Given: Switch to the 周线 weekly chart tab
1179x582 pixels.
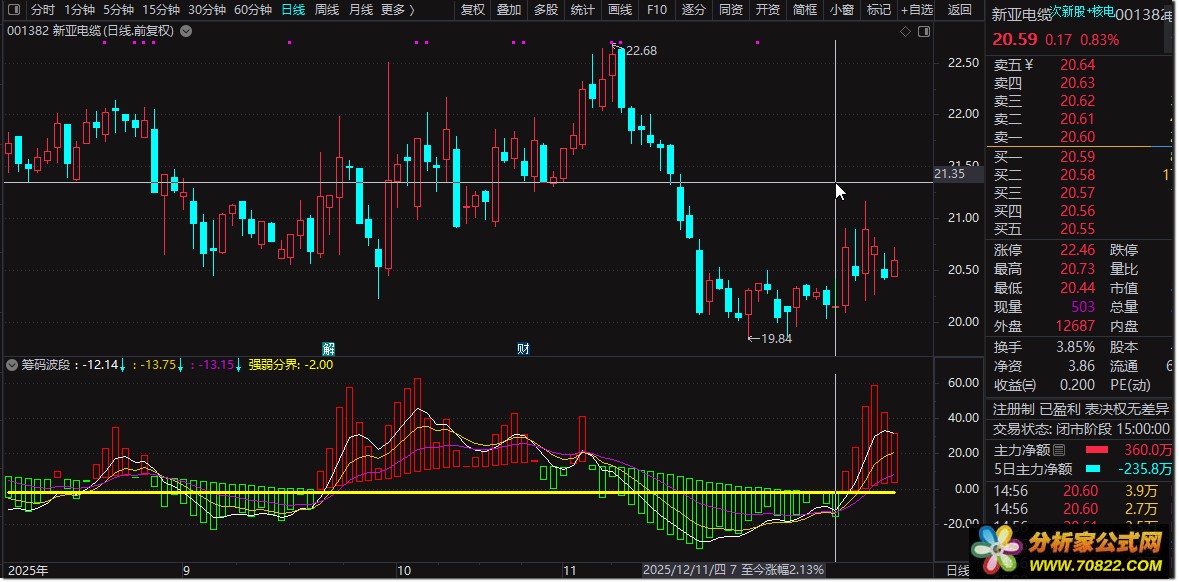Looking at the screenshot, I should coord(327,10).
